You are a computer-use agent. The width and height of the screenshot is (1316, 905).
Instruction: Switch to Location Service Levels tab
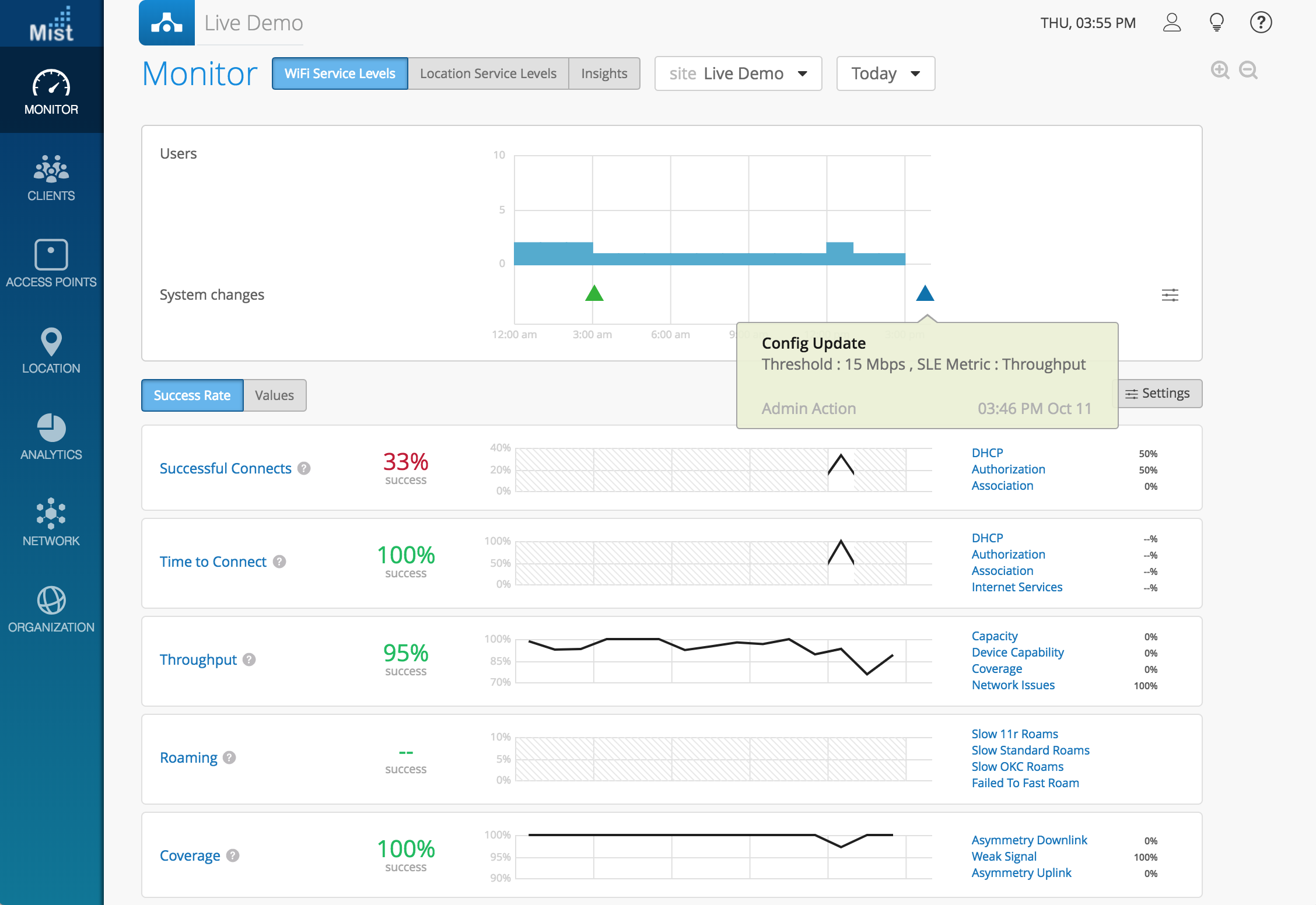488,73
